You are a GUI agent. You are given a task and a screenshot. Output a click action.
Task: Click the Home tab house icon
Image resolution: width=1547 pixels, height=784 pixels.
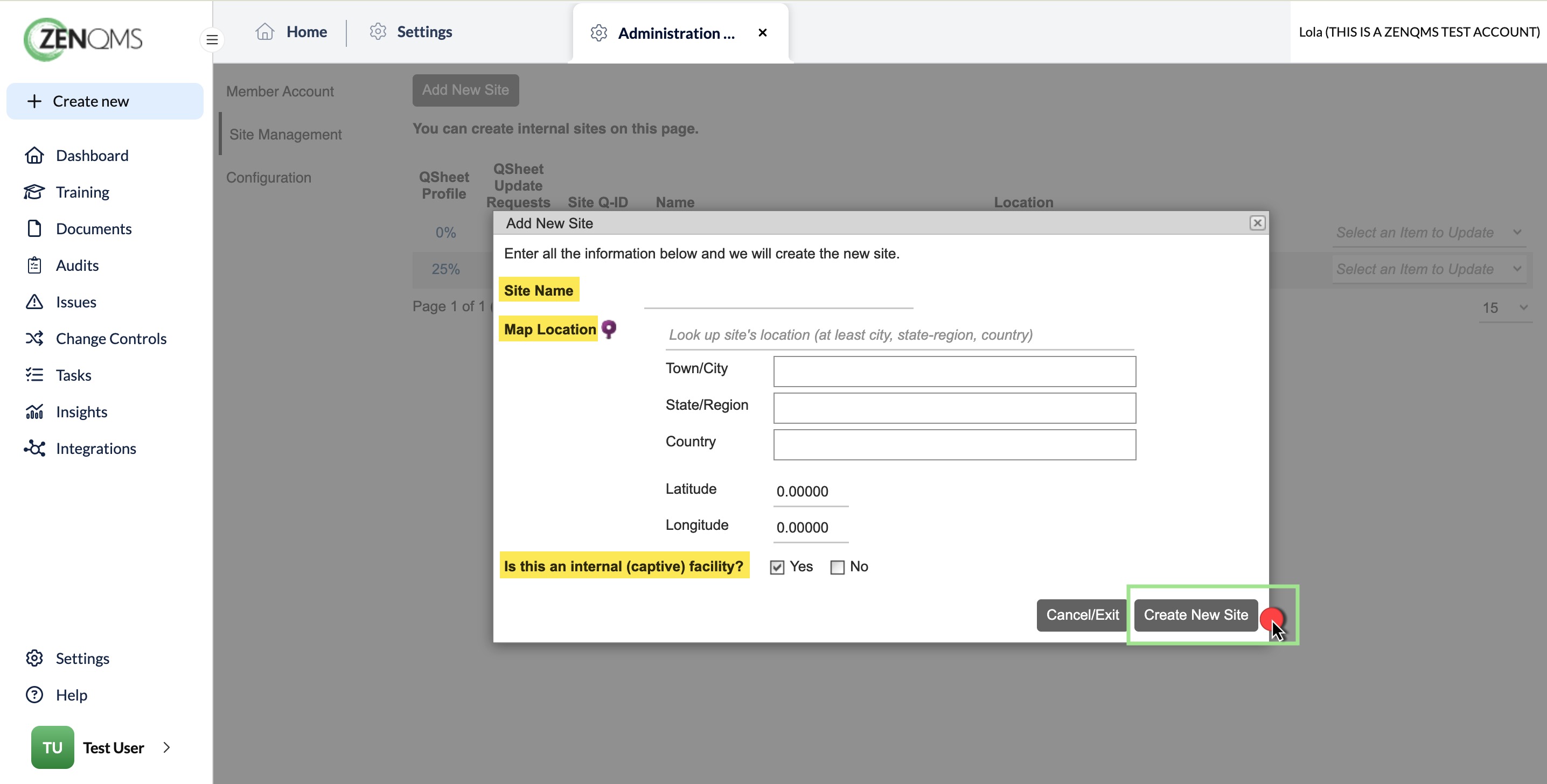265,32
